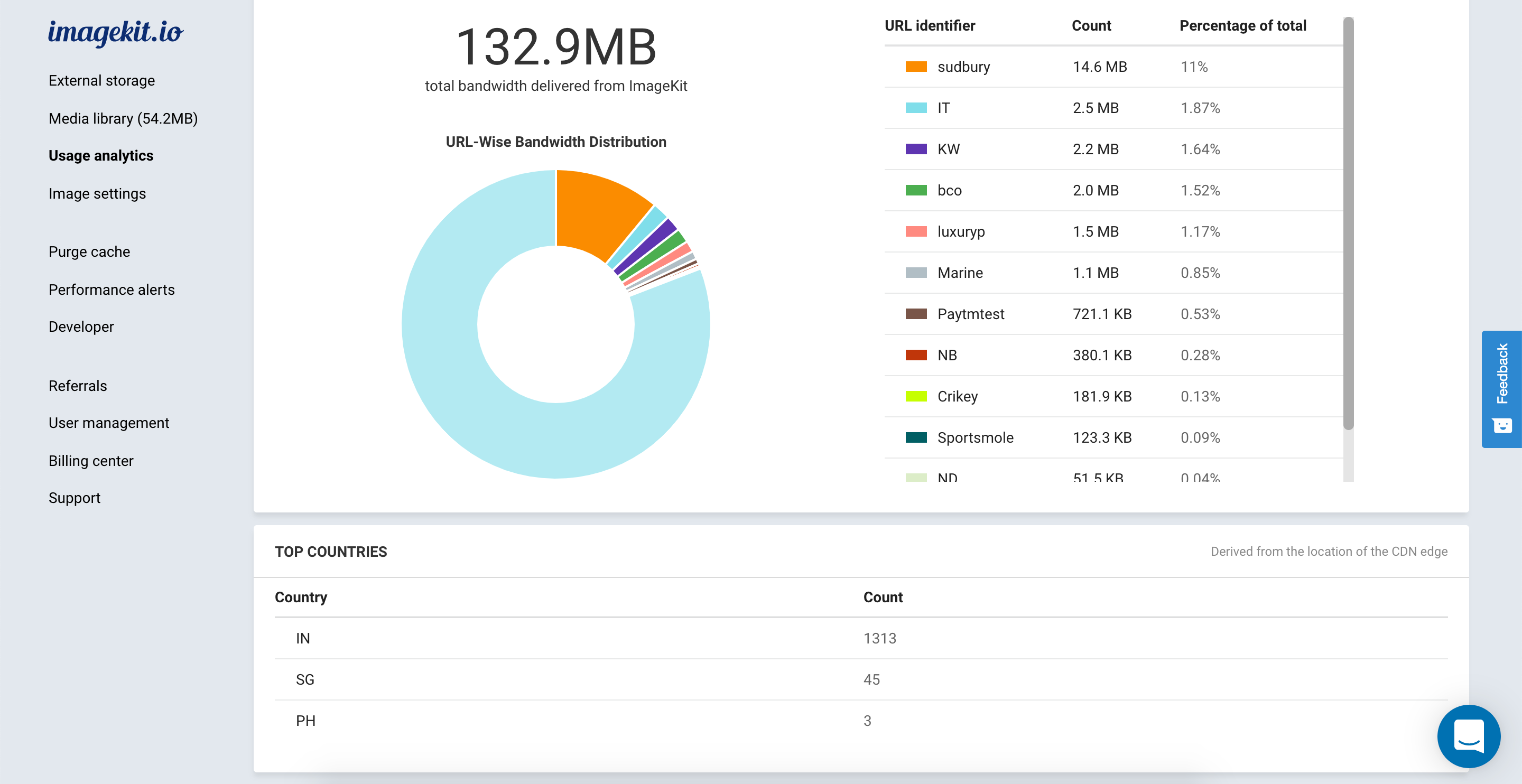Open Billing center
This screenshot has width=1522, height=784.
(x=91, y=461)
